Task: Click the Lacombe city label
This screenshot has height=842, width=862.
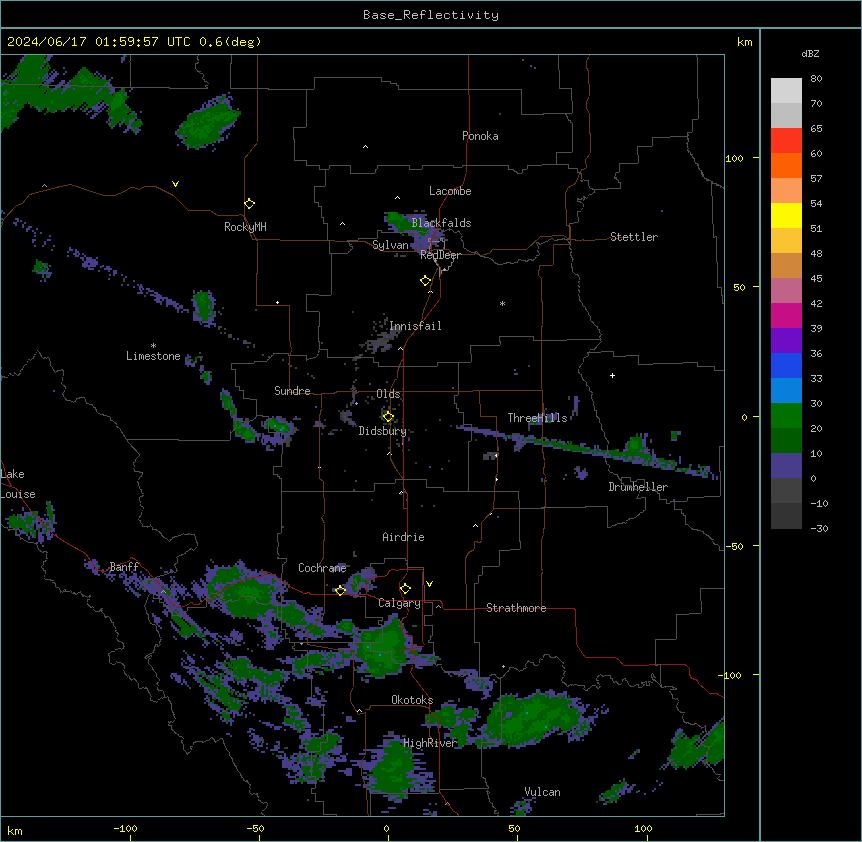Action: [450, 191]
